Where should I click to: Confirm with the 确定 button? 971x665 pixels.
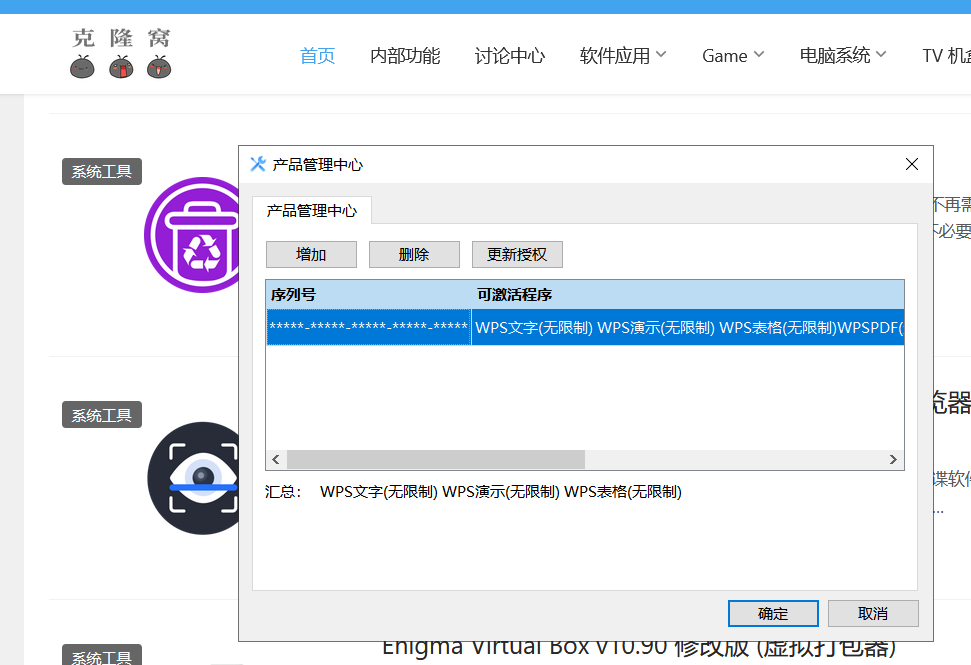[x=773, y=614]
